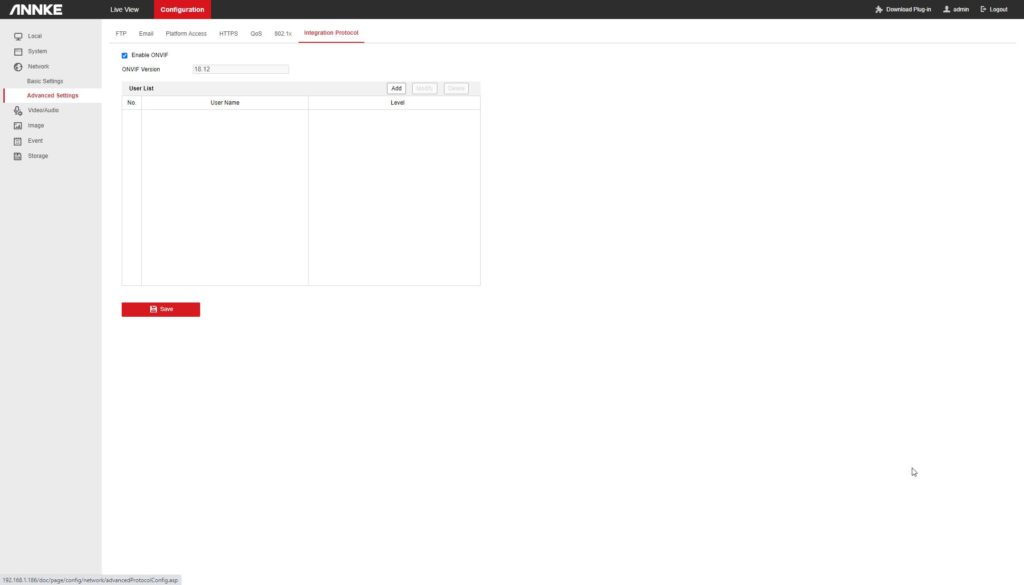The width and height of the screenshot is (1024, 585).
Task: Click the Logout link
Action: click(x=994, y=9)
